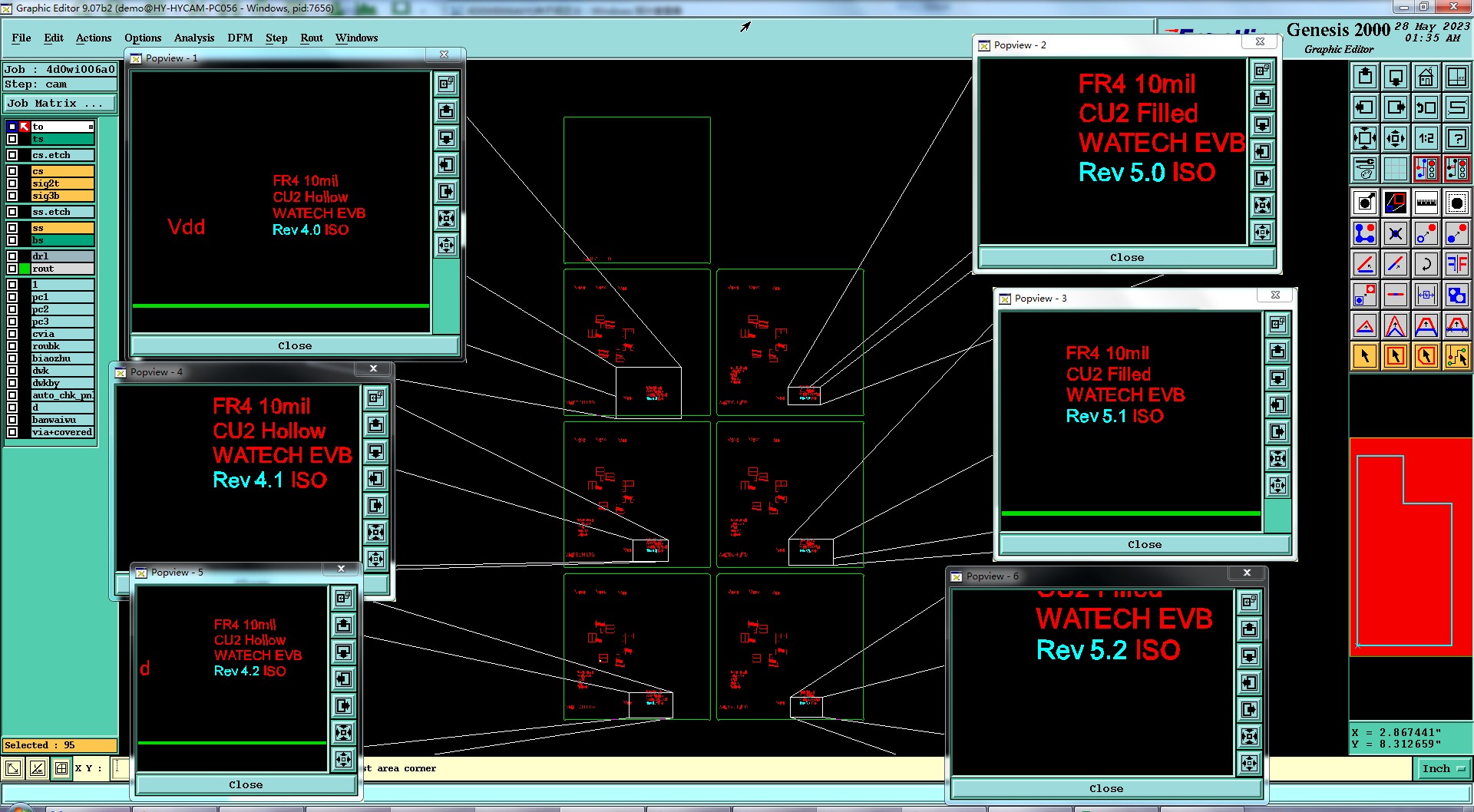1474x812 pixels.
Task: Click the previous view undo-zoom icon
Action: [1426, 107]
